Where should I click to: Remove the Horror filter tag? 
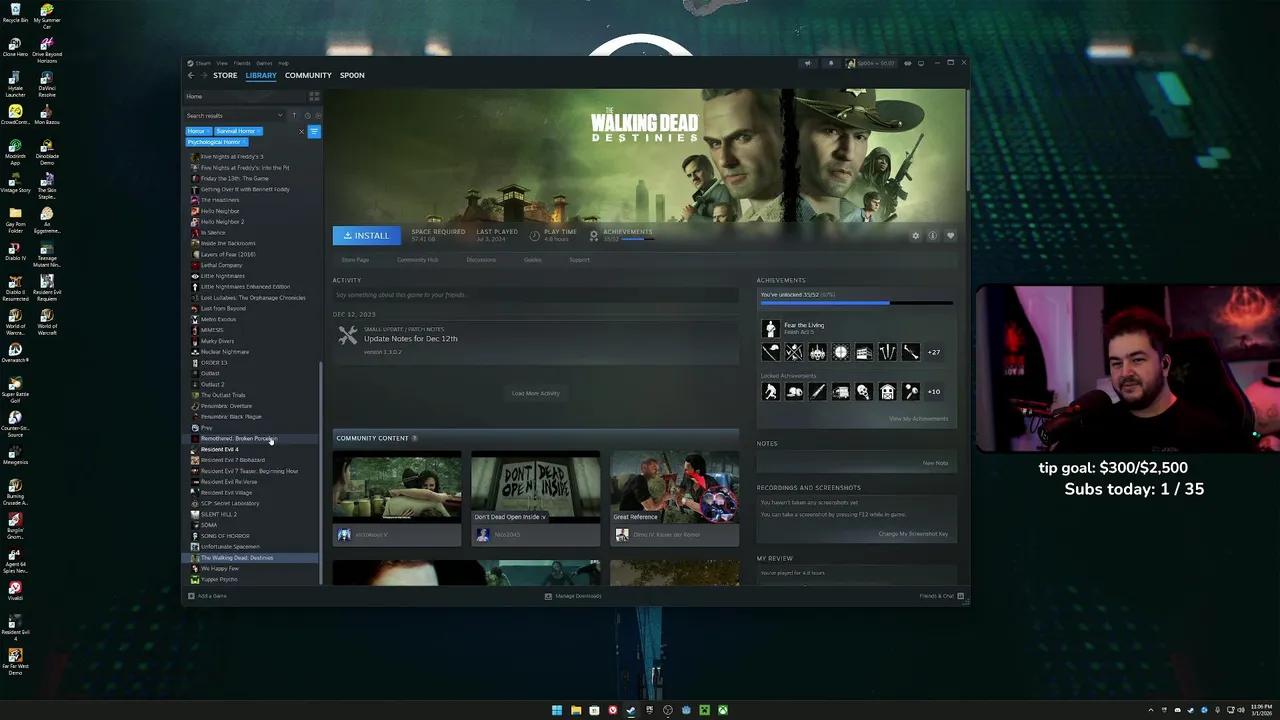207,131
